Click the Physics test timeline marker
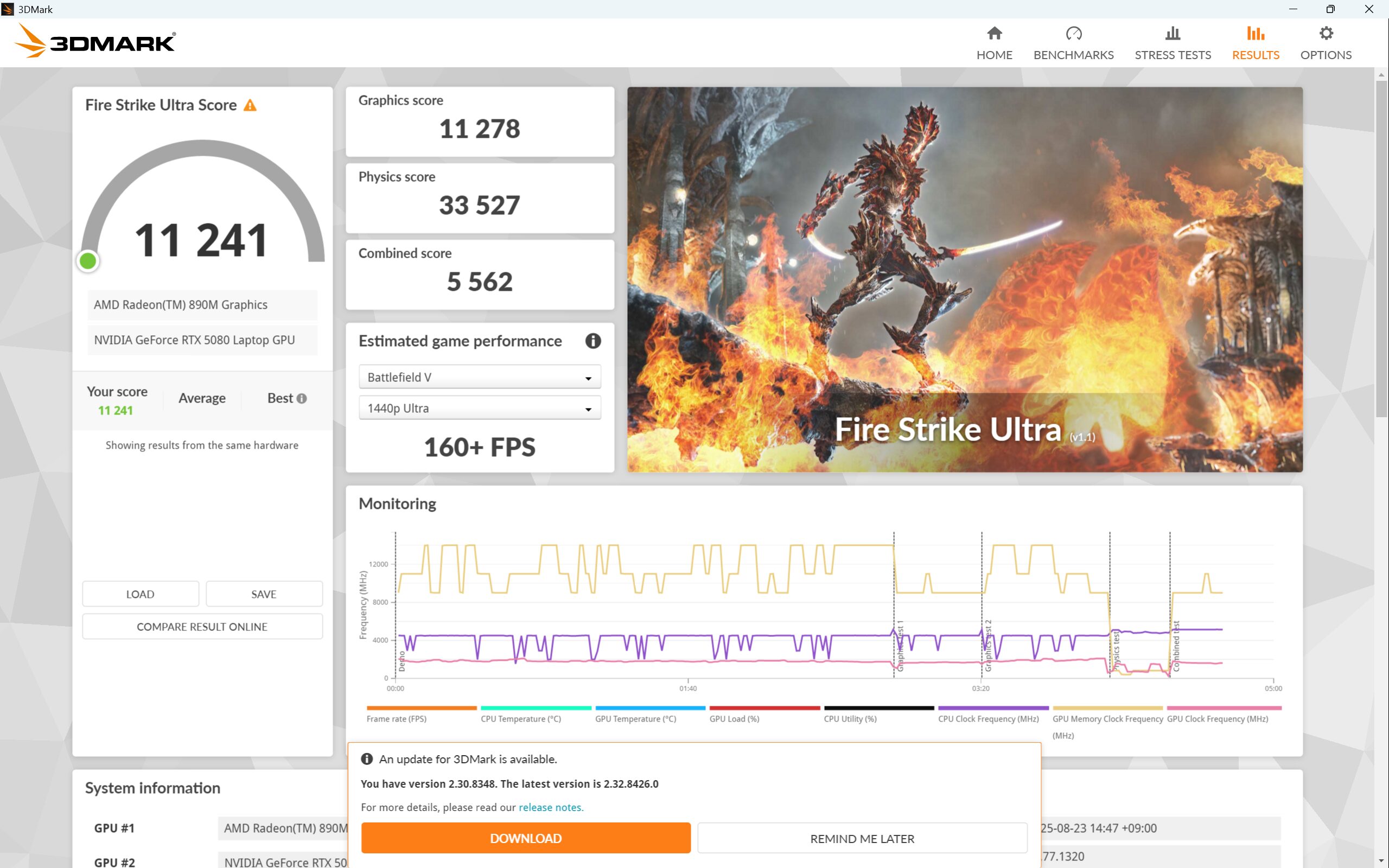 (1116, 652)
